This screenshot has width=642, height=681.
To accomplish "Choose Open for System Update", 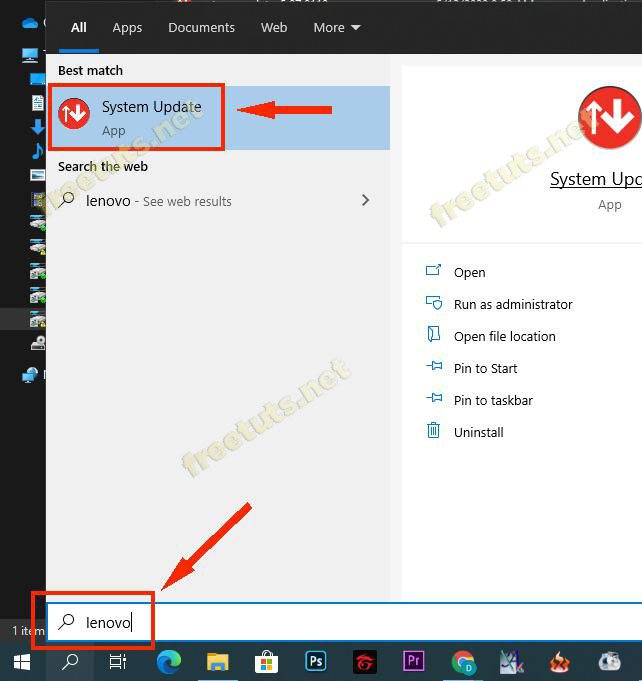I will coord(470,272).
